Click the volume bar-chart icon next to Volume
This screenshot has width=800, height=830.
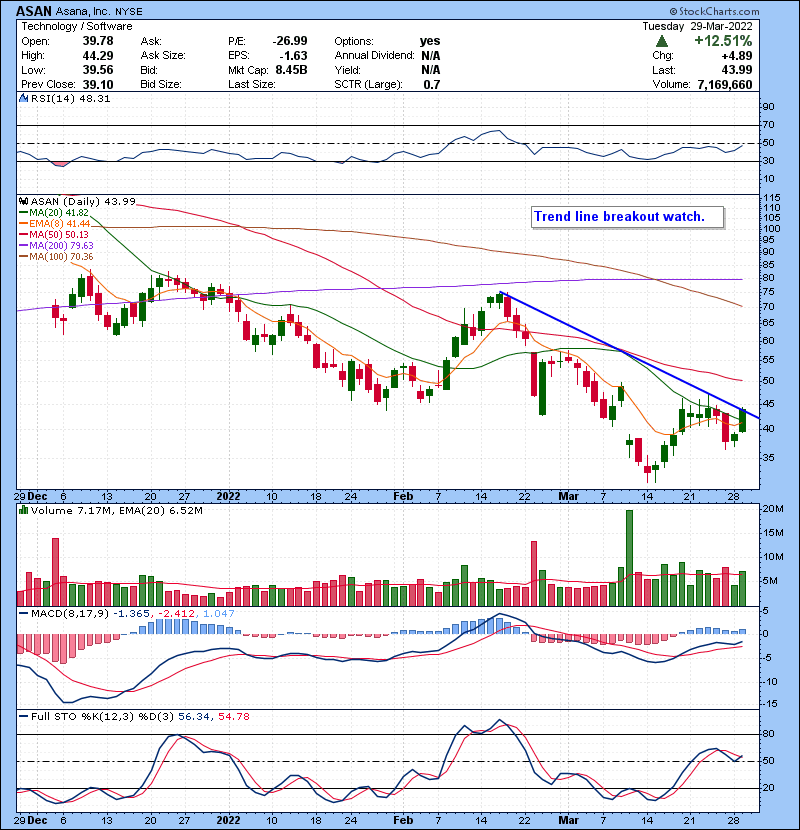[23, 510]
